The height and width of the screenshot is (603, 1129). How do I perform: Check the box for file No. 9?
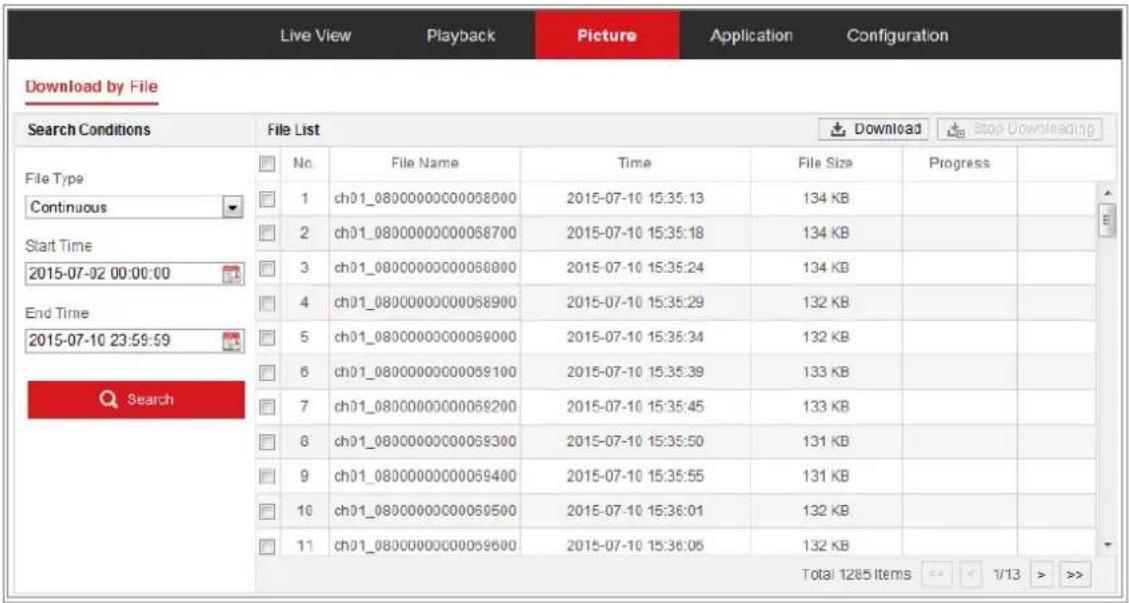265,477
